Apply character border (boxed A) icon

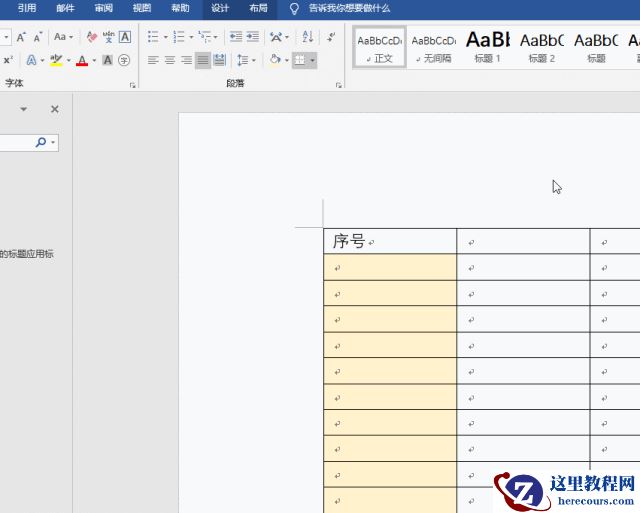pos(125,37)
